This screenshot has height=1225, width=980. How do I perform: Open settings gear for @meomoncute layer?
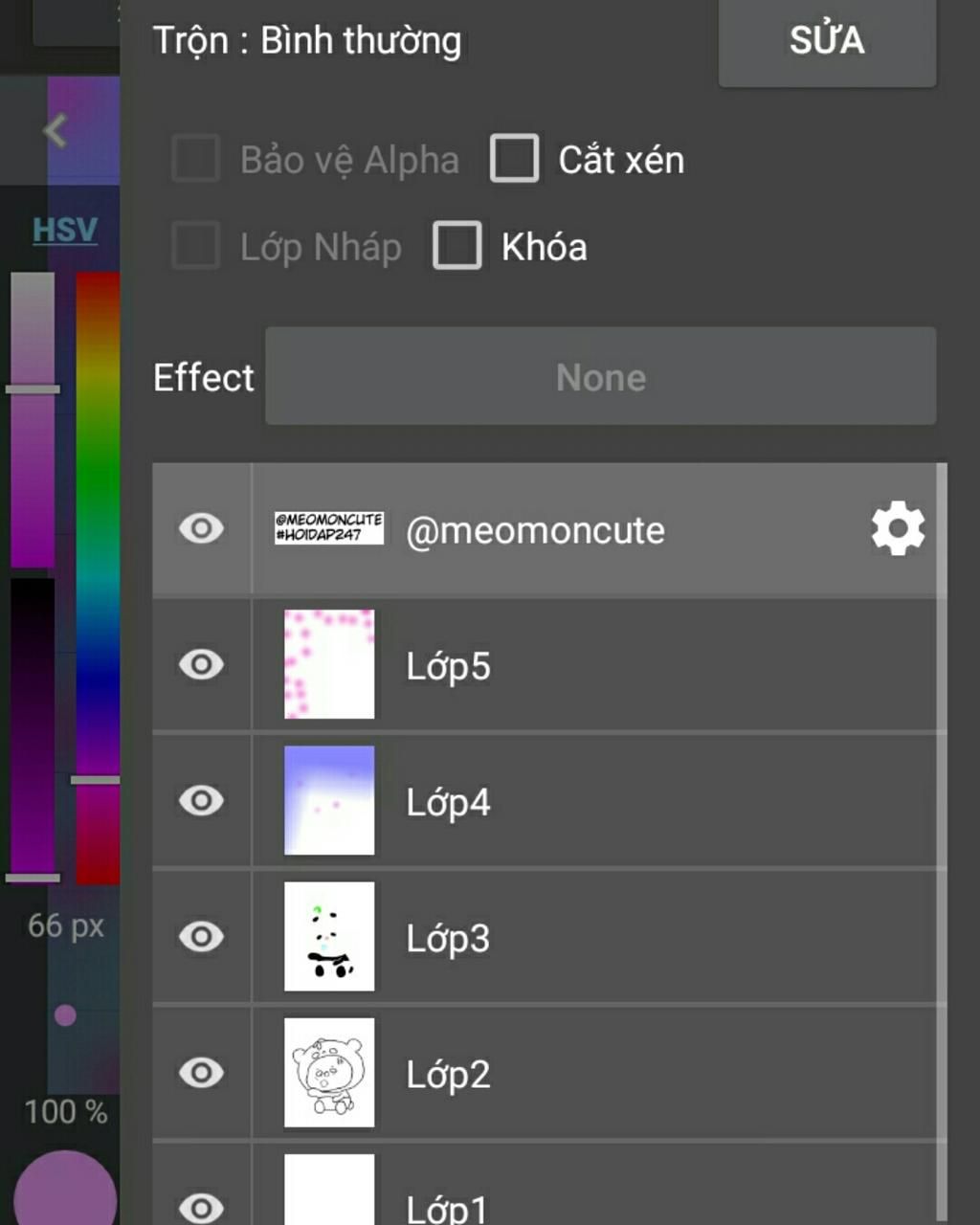[x=898, y=529]
